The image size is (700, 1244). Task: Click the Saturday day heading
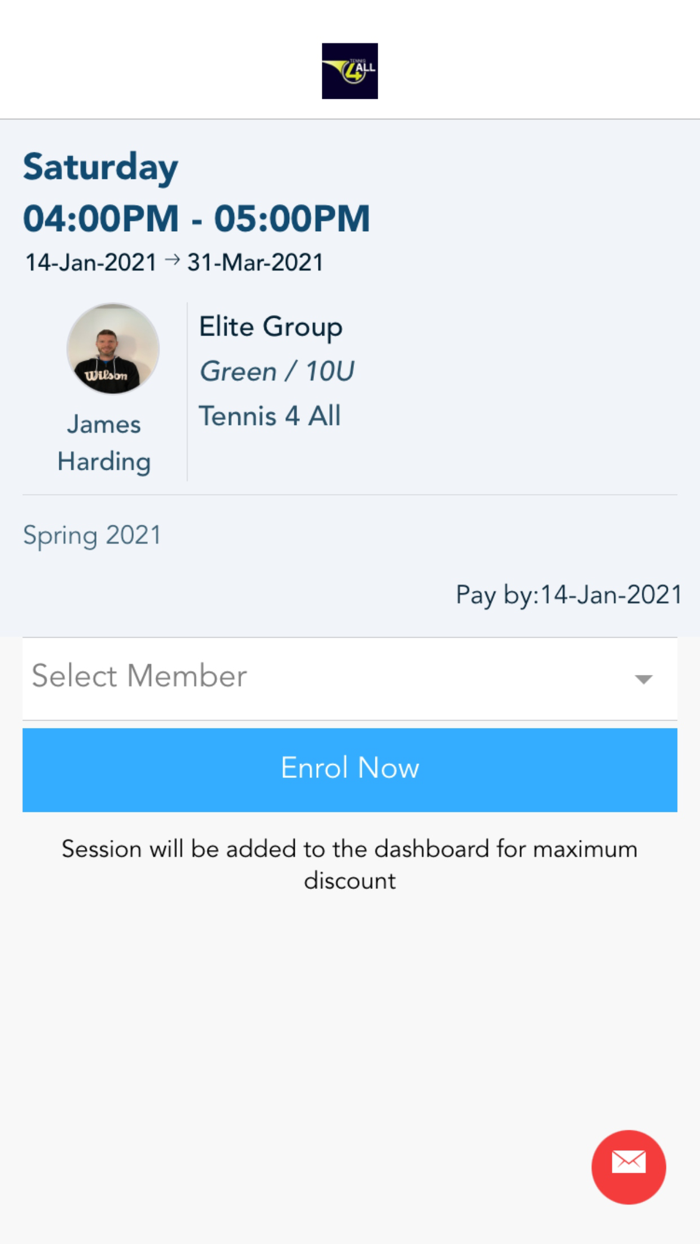coord(100,167)
